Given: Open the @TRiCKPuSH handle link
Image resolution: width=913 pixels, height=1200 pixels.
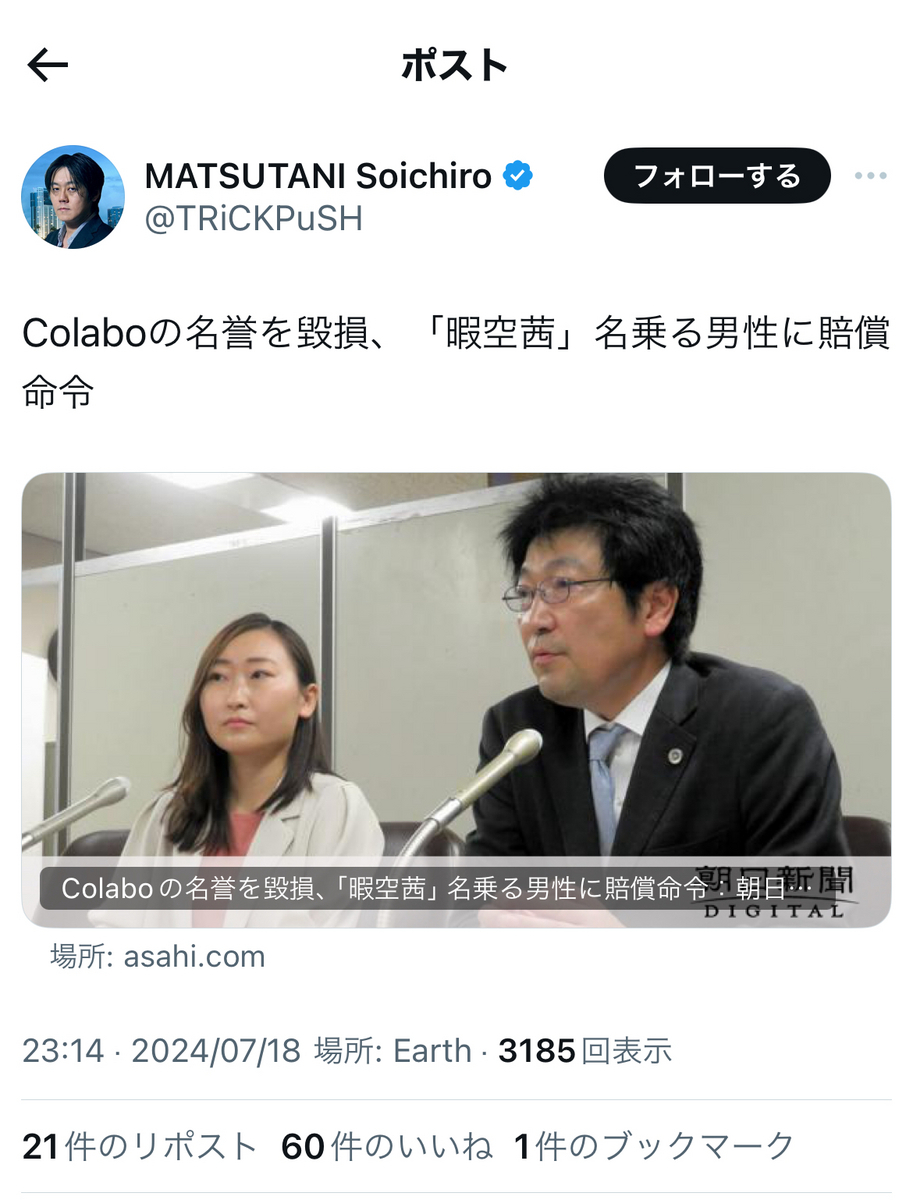Looking at the screenshot, I should pos(253,219).
